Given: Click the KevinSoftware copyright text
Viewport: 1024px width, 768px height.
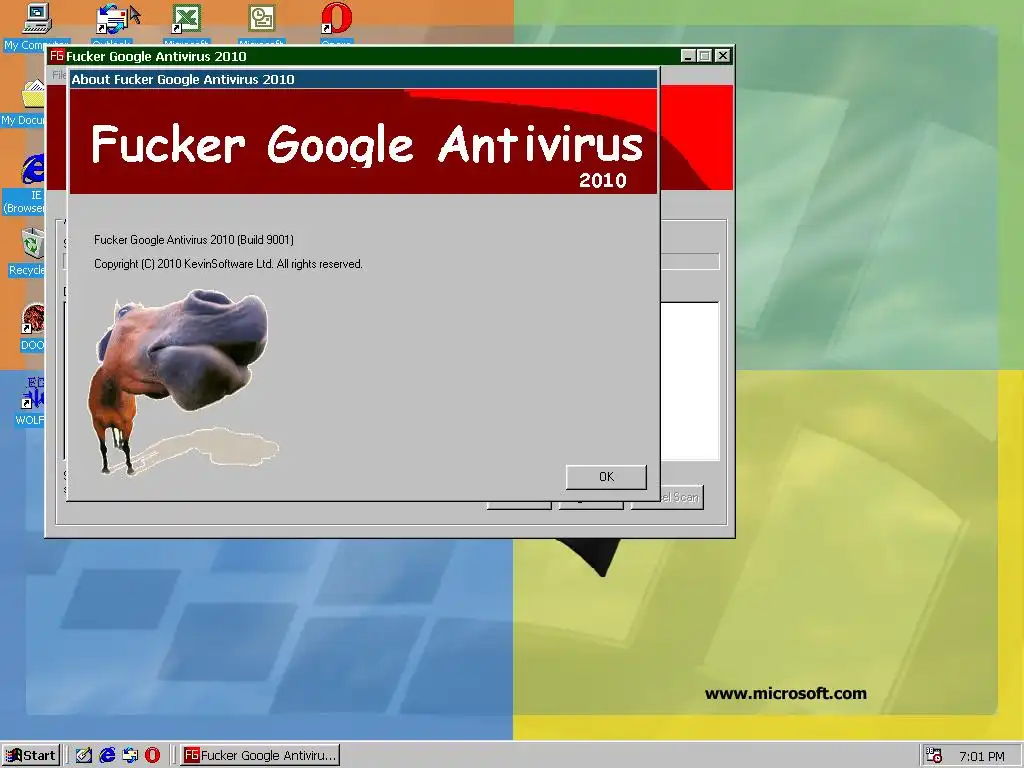Looking at the screenshot, I should pyautogui.click(x=228, y=264).
